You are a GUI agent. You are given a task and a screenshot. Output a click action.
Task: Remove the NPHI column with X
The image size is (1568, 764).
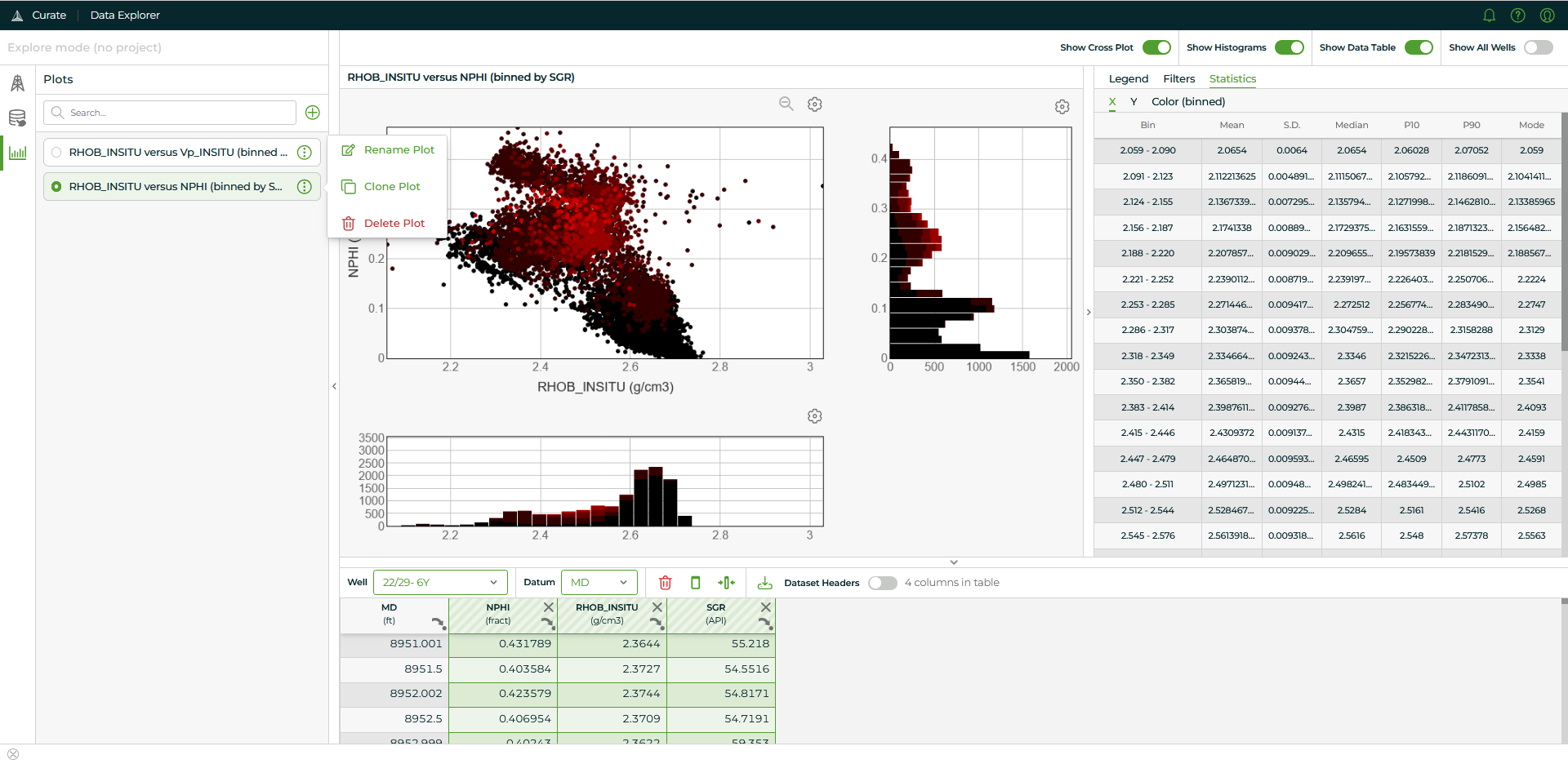pyautogui.click(x=548, y=607)
